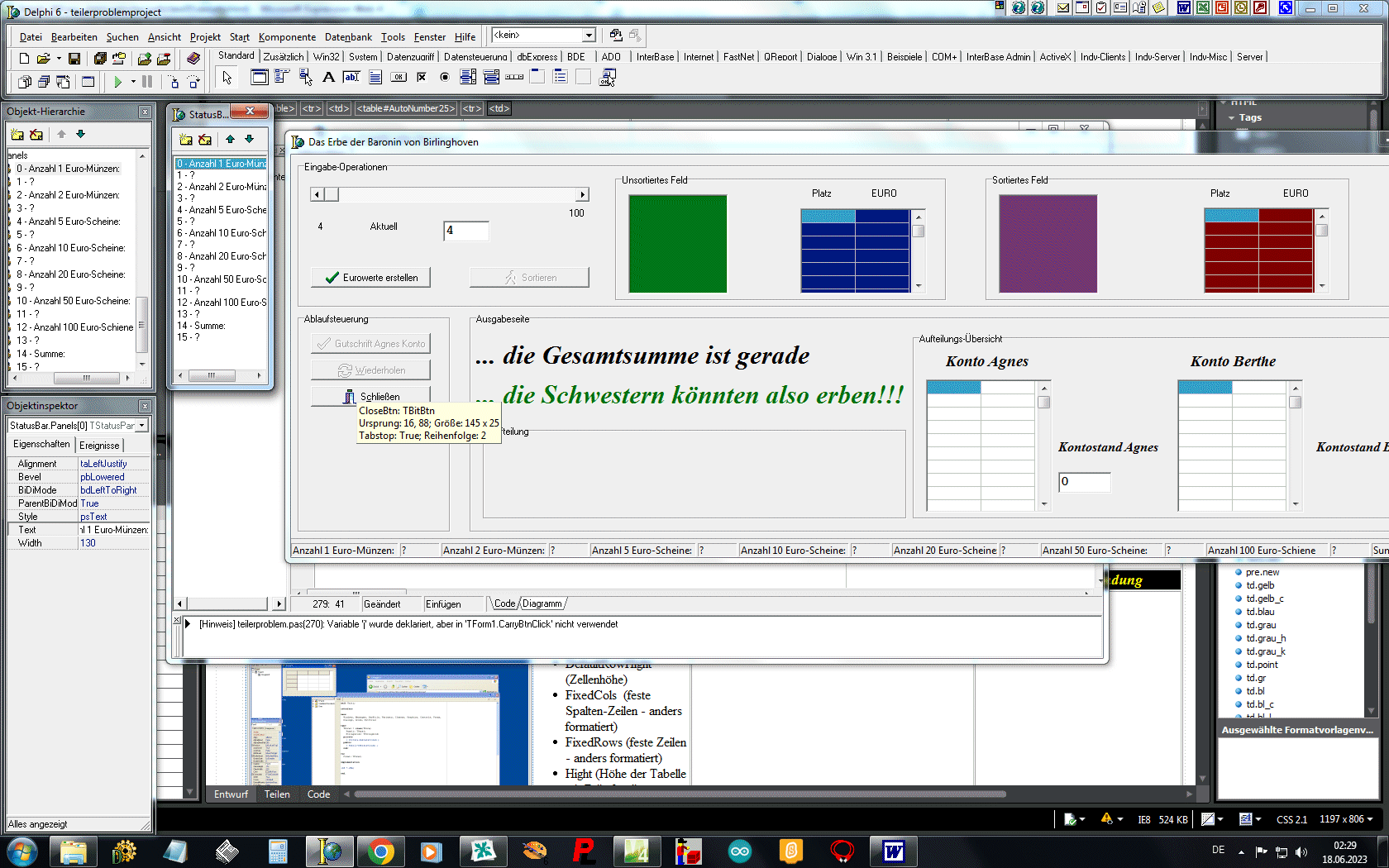Open dropdown arrow next to Run button
The height and width of the screenshot is (868, 1389).
pos(133,82)
